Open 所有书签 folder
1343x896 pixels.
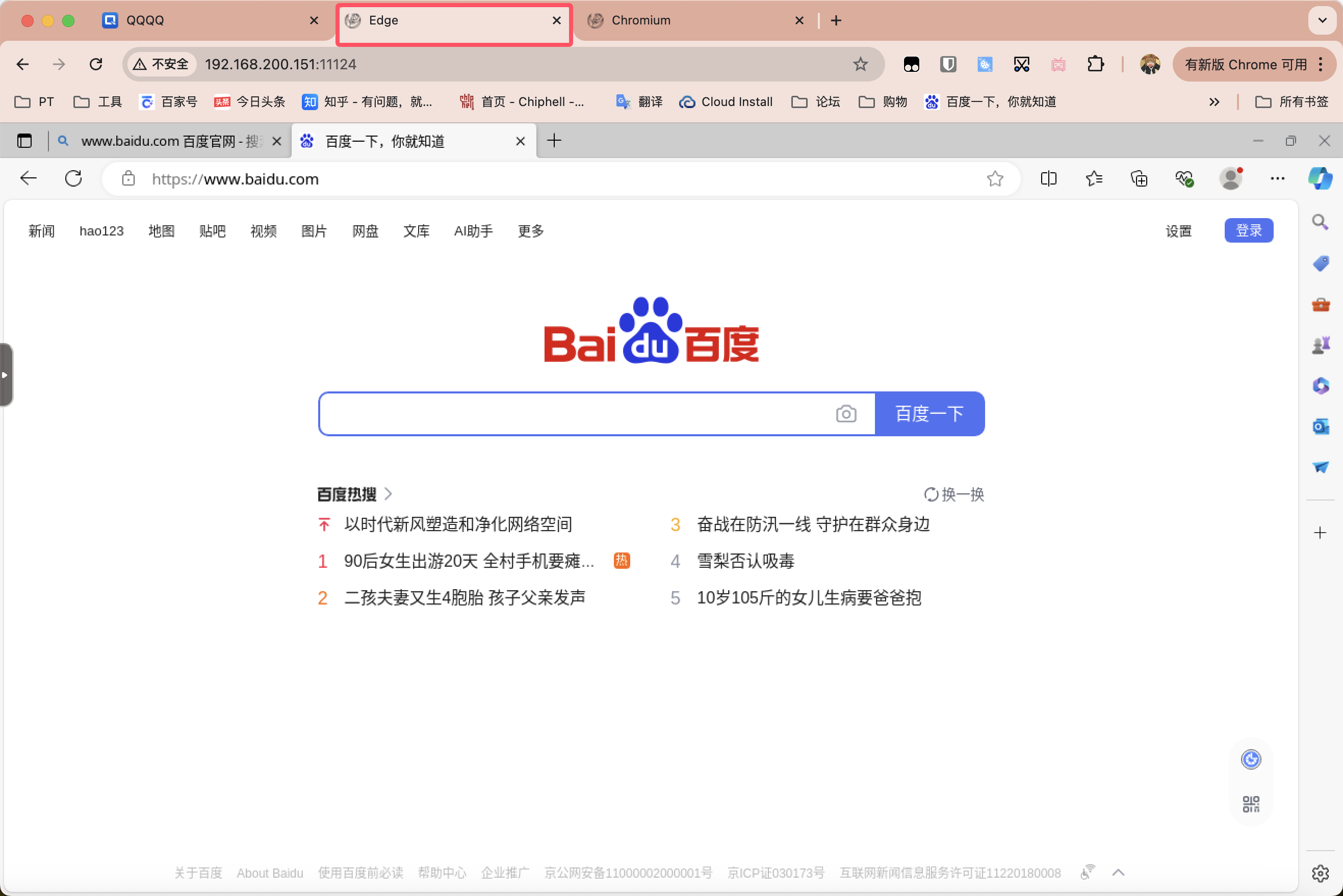point(1292,102)
